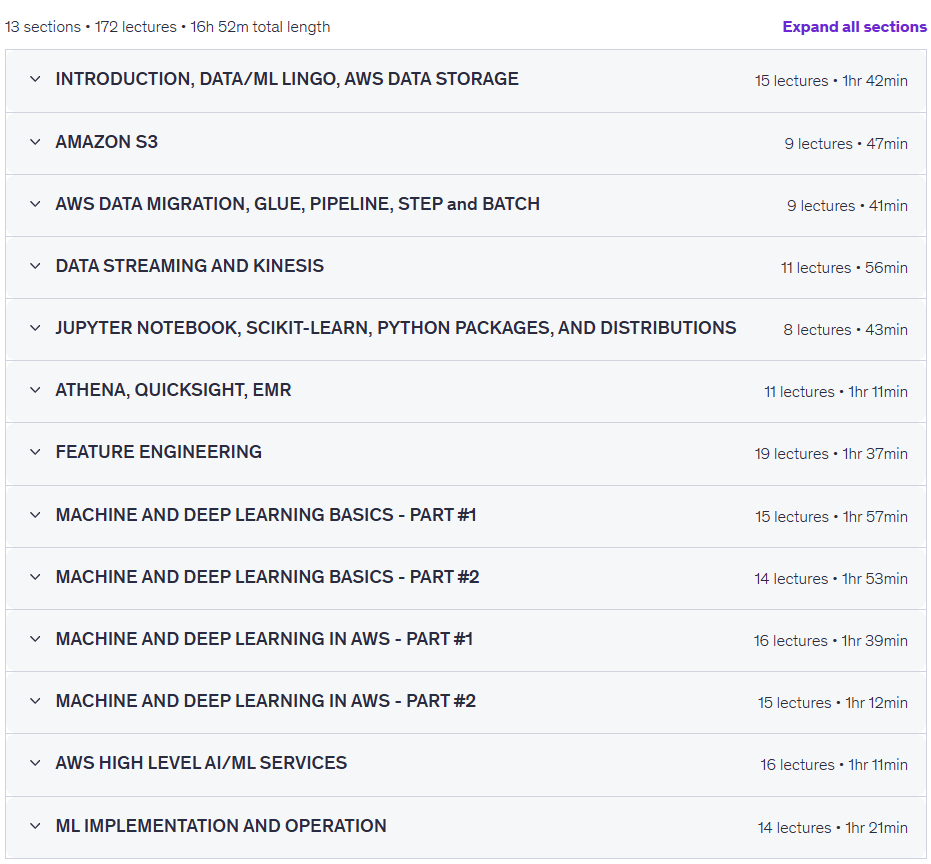Open ATHENA, QUICKSIGHT, EMR title

pos(173,390)
